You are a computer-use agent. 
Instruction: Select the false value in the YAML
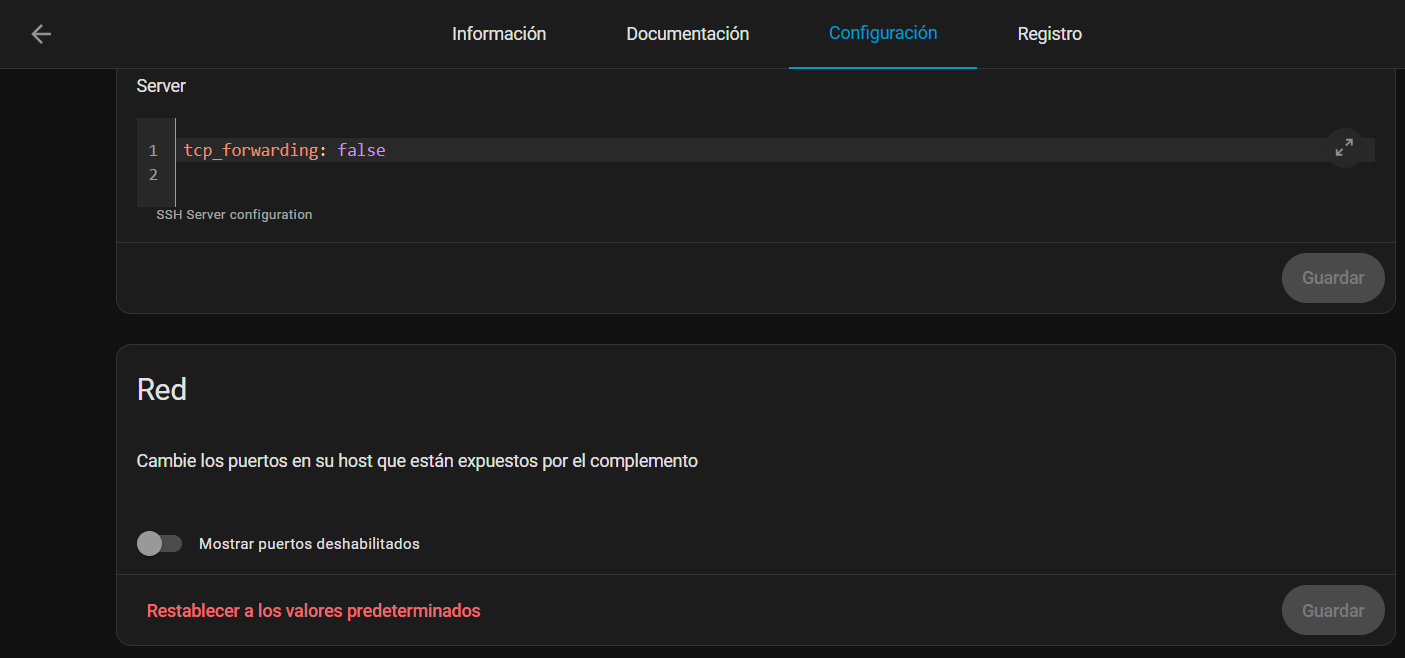click(x=362, y=150)
